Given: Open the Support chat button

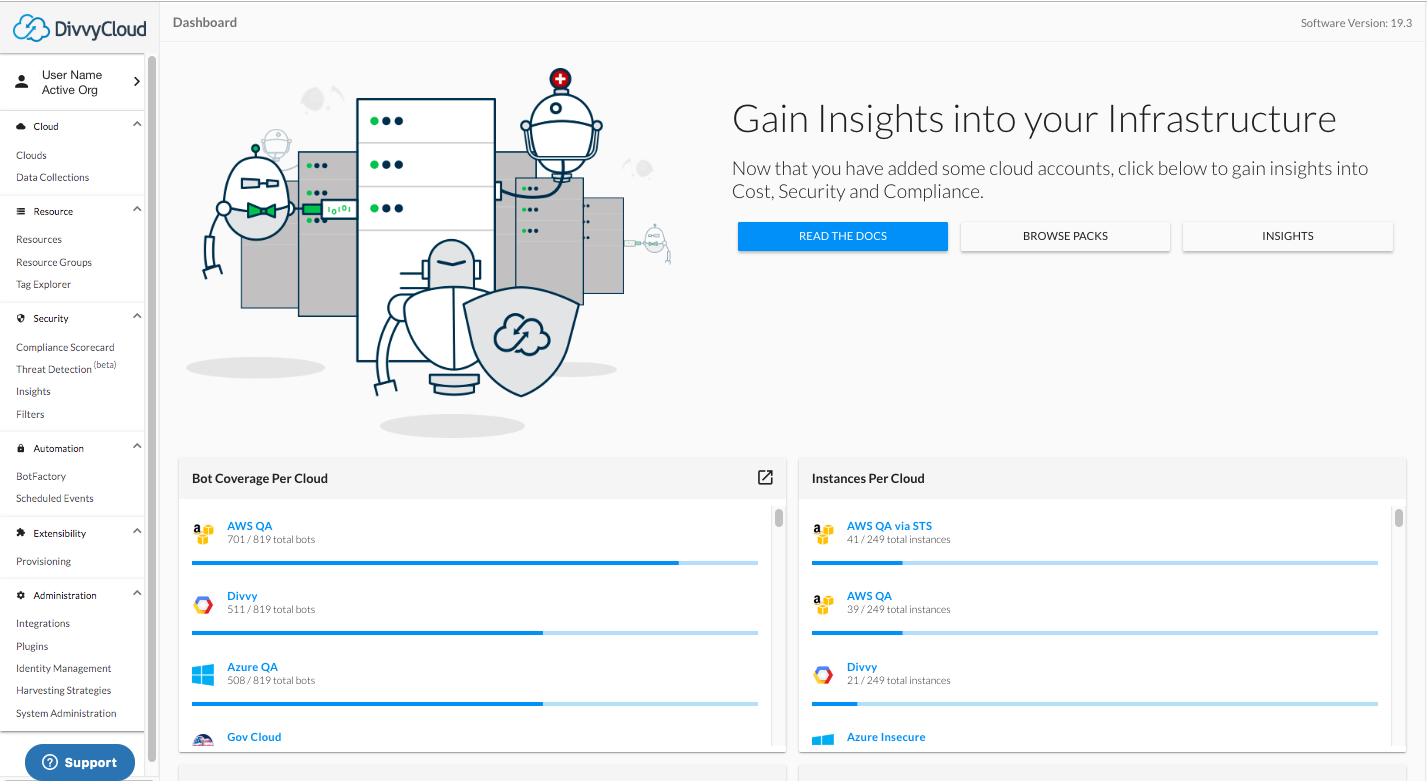Looking at the screenshot, I should [x=80, y=763].
